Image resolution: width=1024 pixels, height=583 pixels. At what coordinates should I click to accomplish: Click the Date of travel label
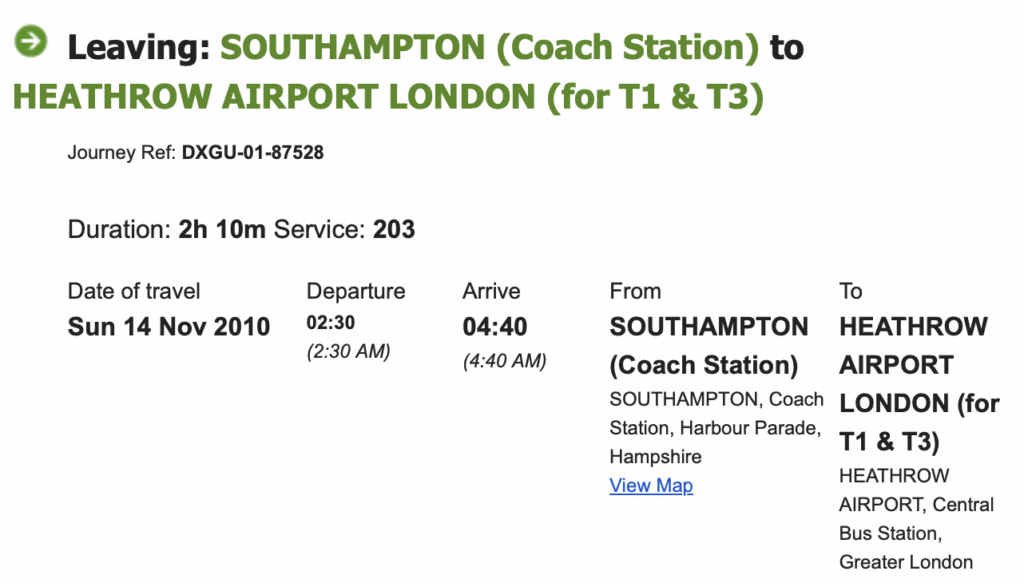134,291
